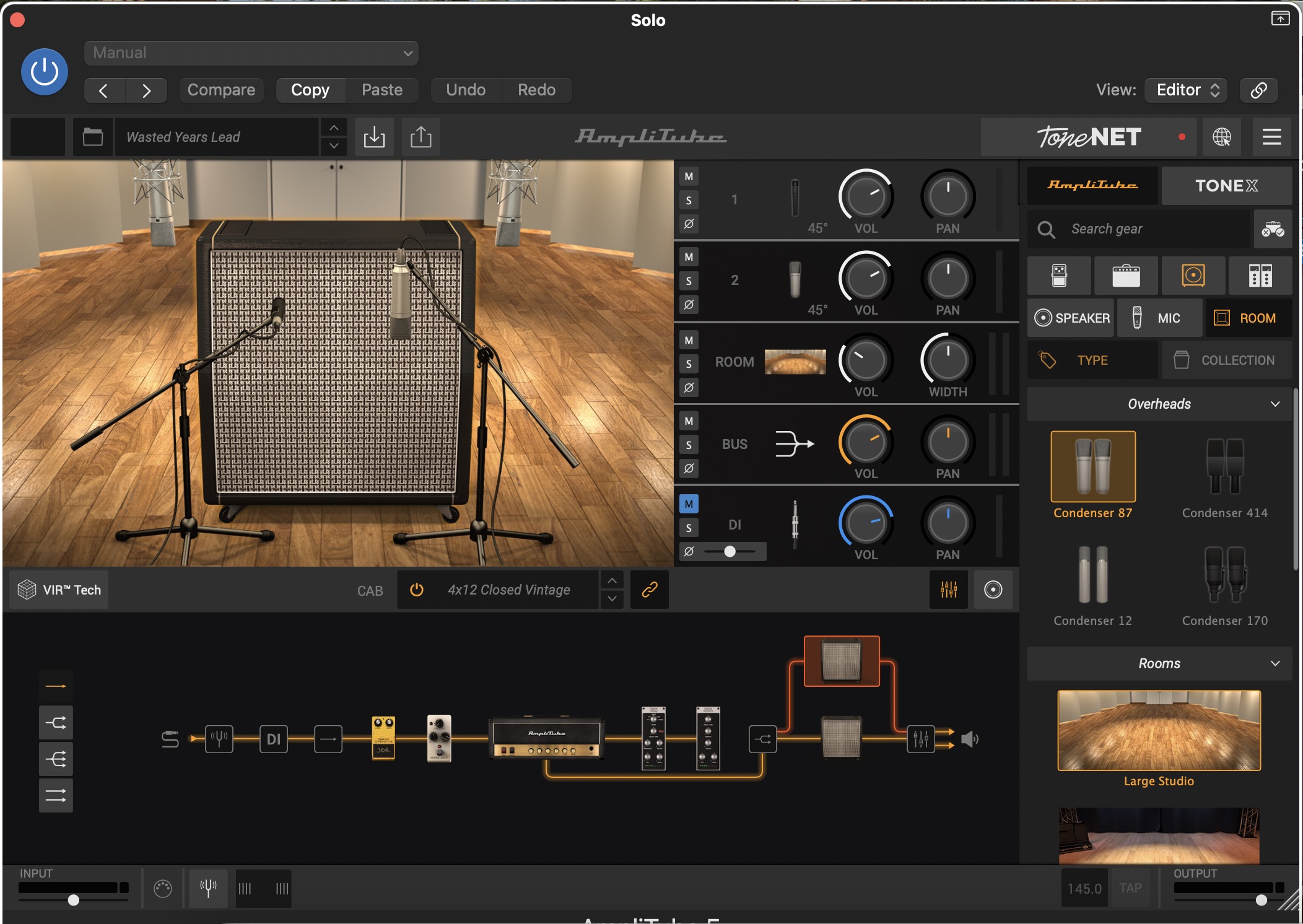This screenshot has height=924, width=1303.
Task: Open the VIR Tech view
Action: pyautogui.click(x=59, y=590)
